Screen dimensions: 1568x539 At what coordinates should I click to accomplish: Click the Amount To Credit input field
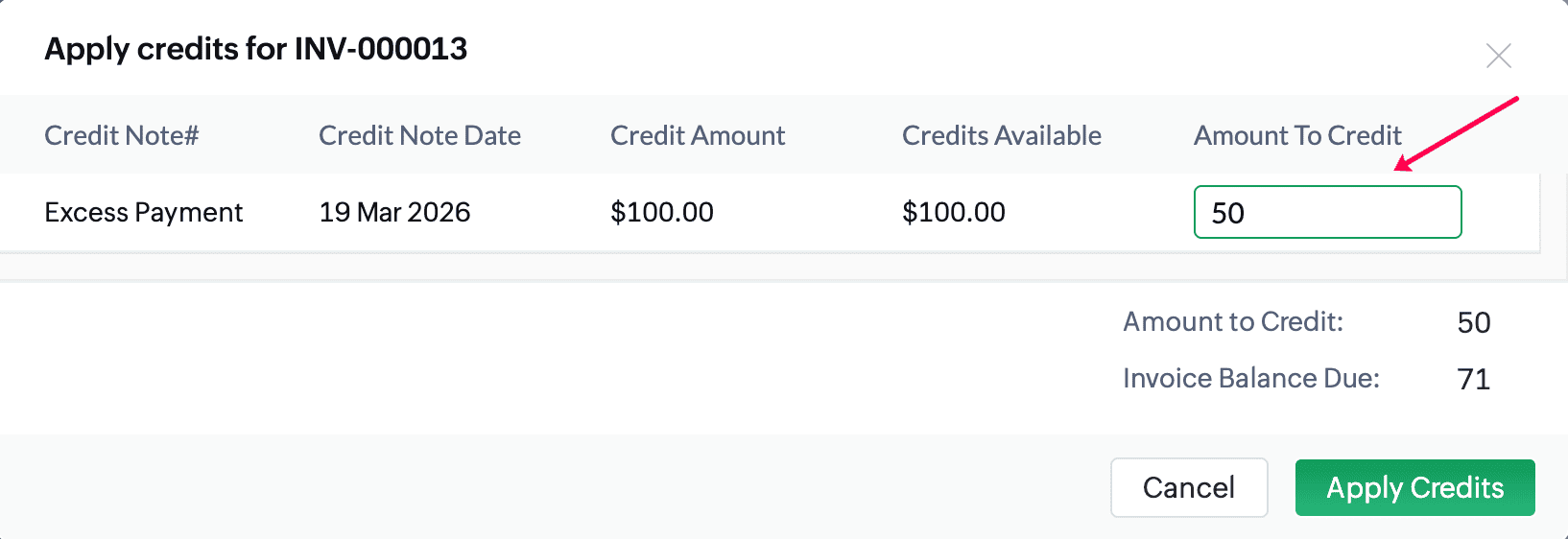[1326, 212]
